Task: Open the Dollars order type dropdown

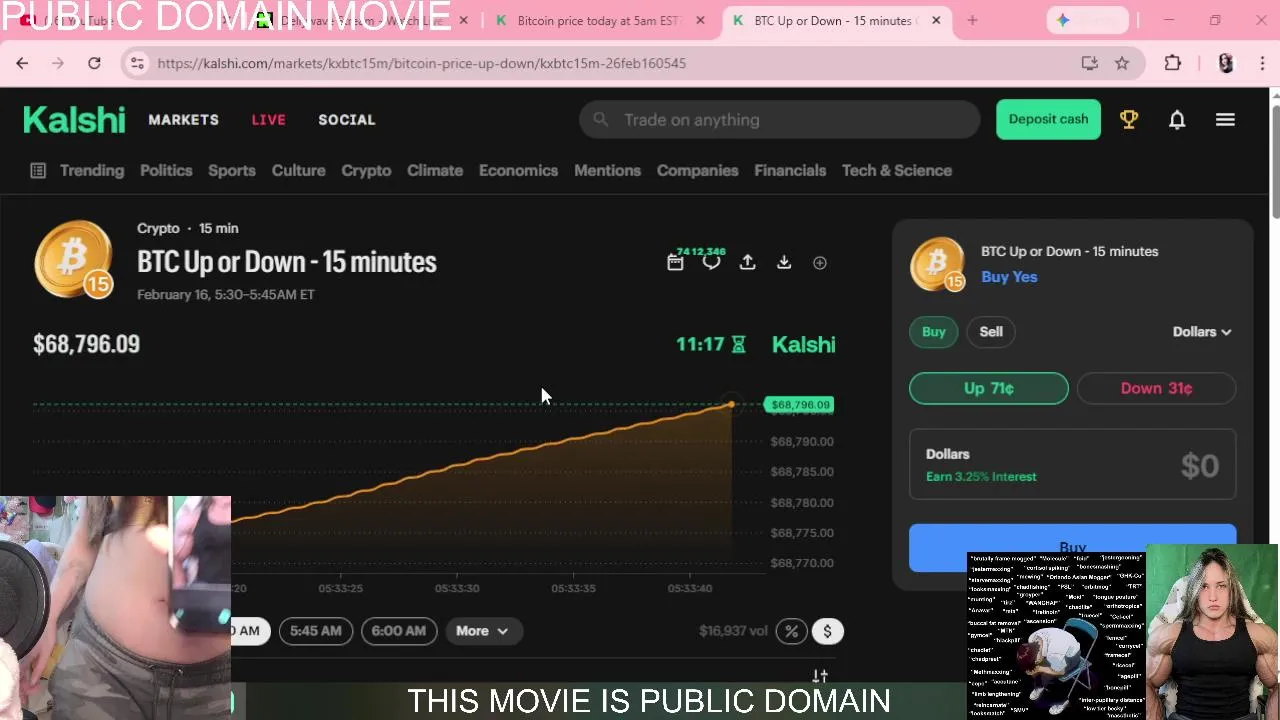Action: [1202, 332]
